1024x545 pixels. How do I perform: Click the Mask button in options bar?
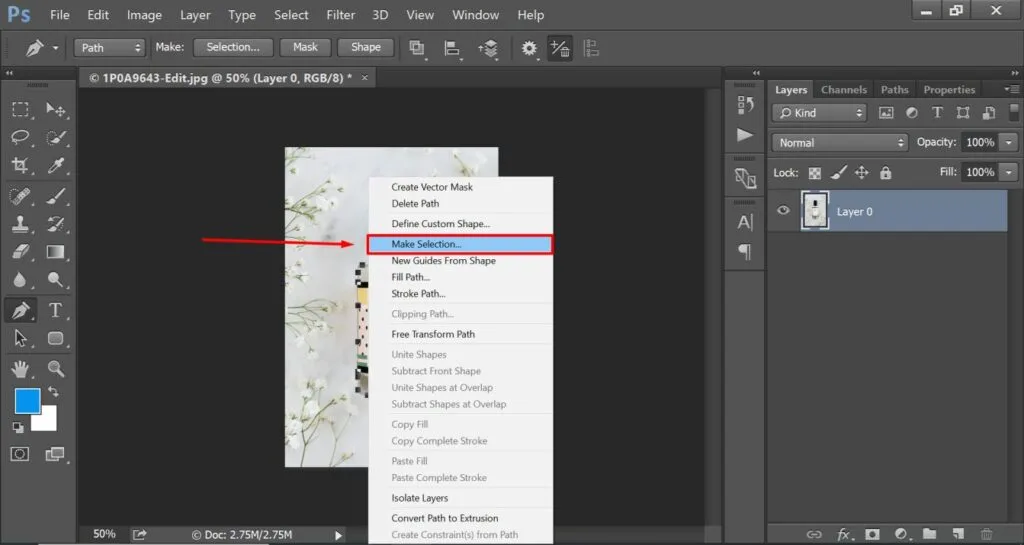305,47
